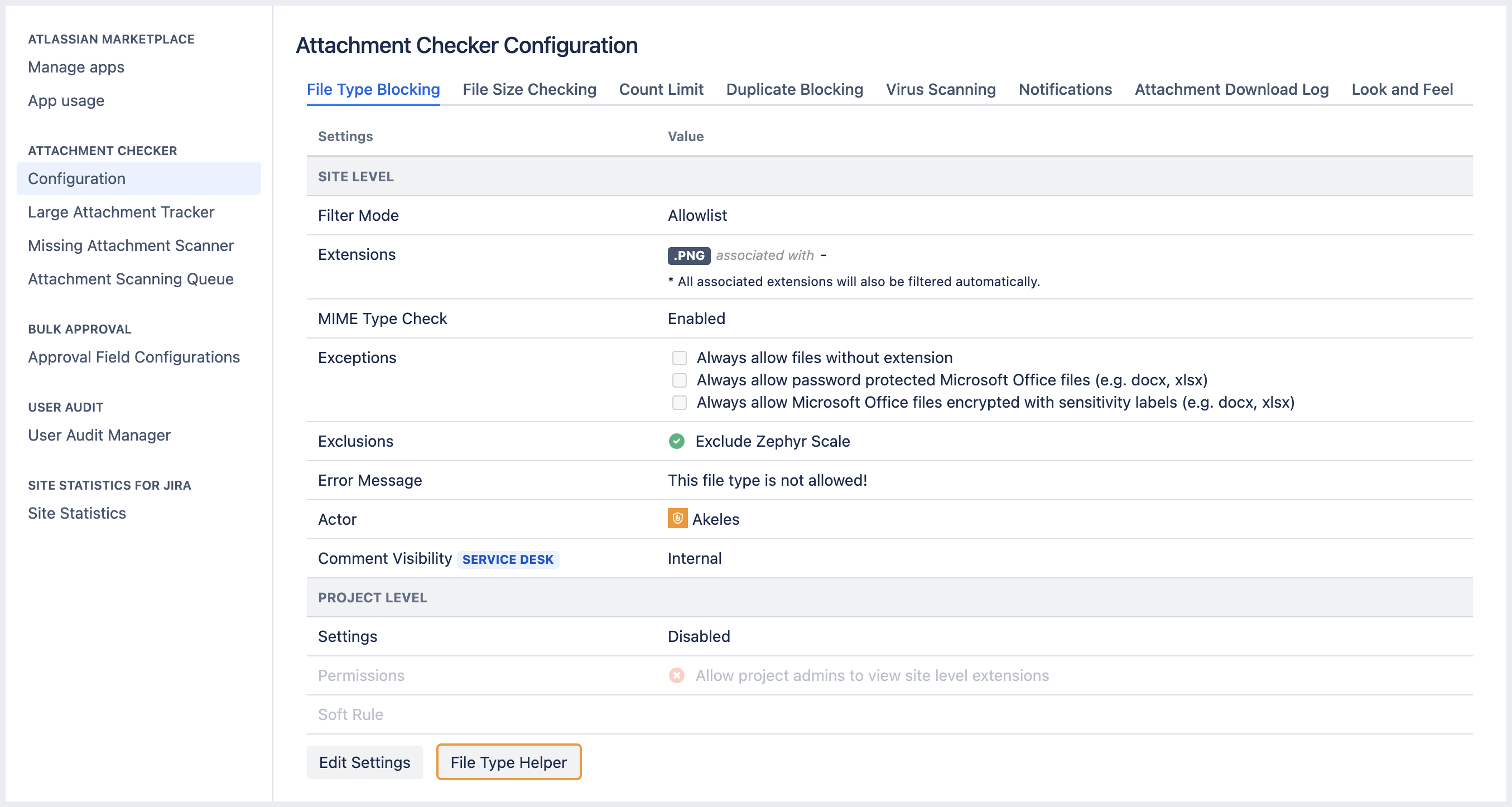
Task: Click the Edit Settings button
Action: 364,762
